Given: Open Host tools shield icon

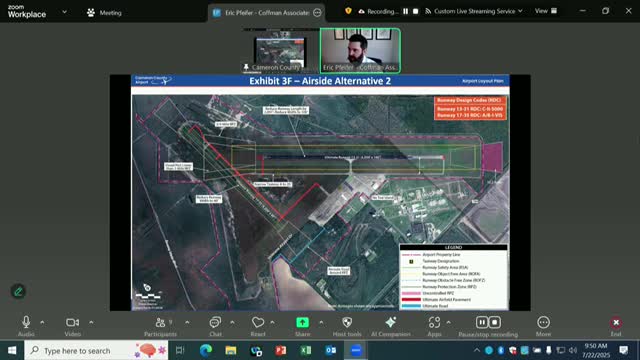Looking at the screenshot, I should (x=347, y=322).
